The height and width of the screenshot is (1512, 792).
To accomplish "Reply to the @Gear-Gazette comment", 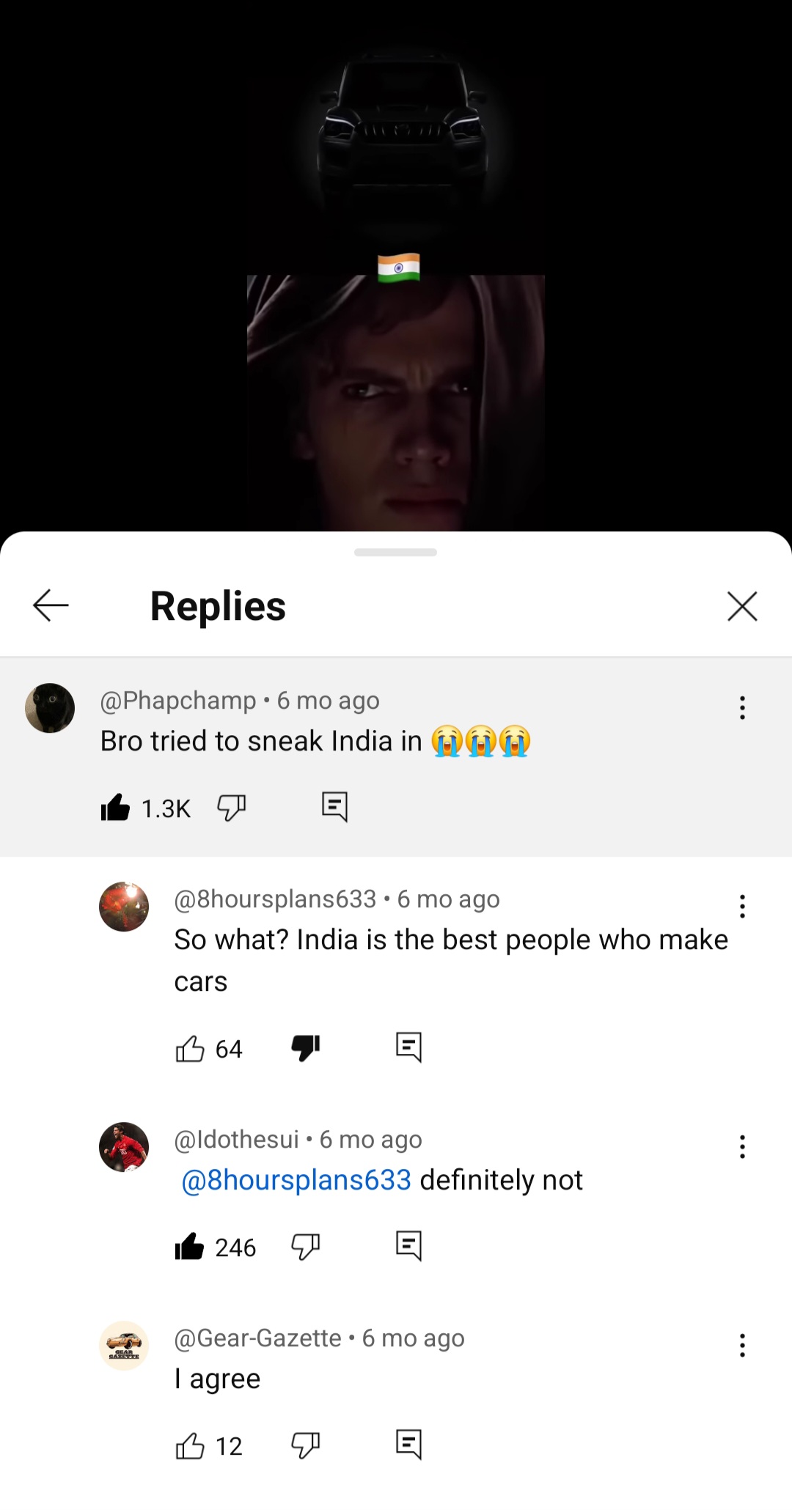I will click(x=408, y=1445).
